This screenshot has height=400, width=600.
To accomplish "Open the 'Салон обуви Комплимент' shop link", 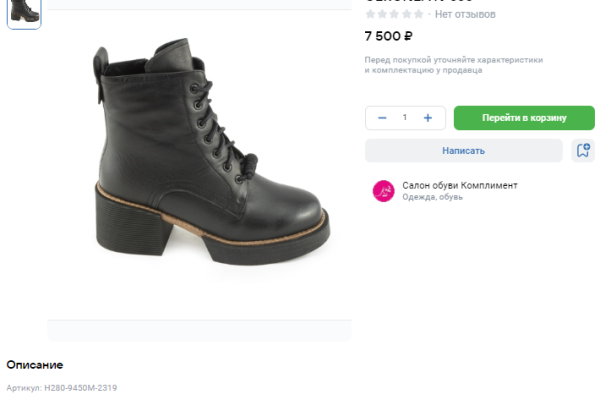I will 460,185.
